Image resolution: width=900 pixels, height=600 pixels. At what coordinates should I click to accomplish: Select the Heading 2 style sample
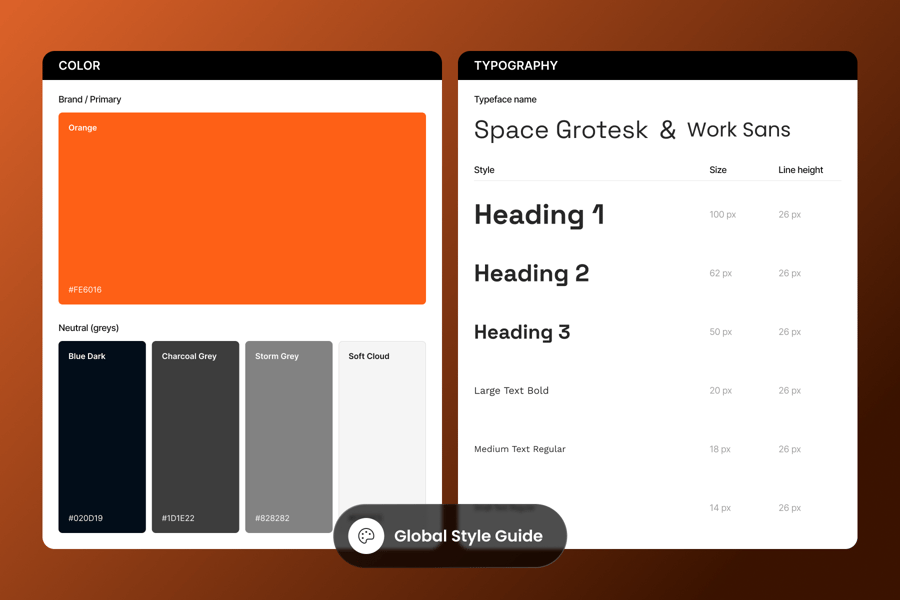click(x=531, y=273)
